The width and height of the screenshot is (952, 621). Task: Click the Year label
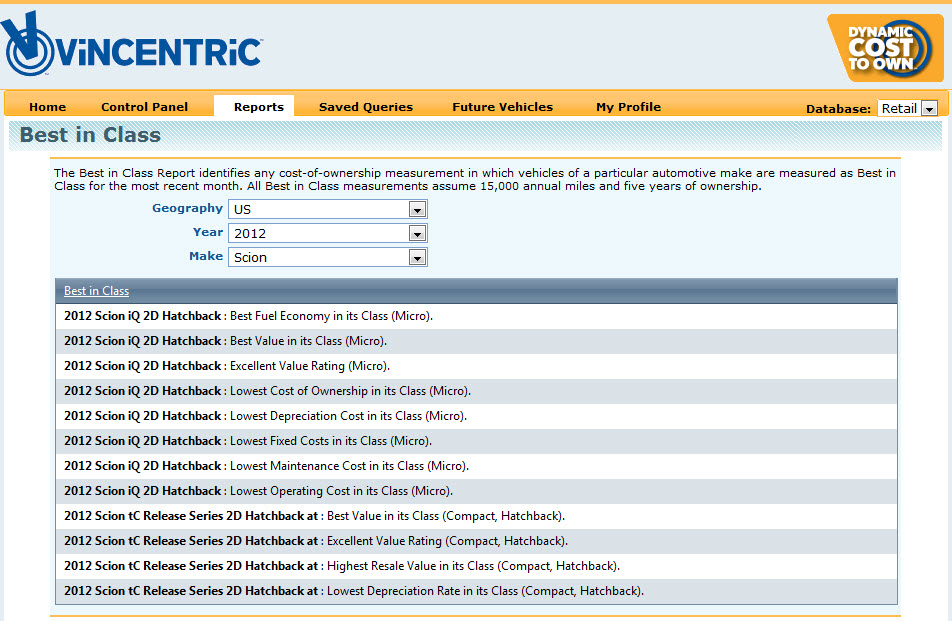[208, 232]
